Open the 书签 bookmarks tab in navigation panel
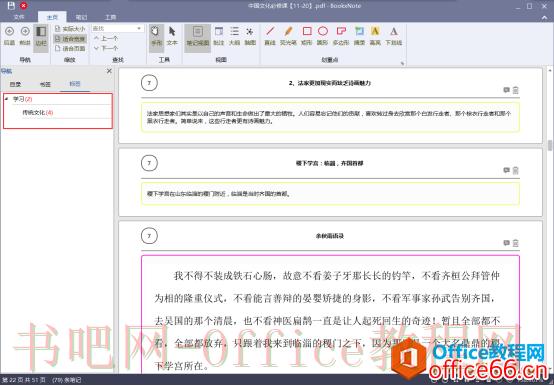The image size is (554, 386). [45, 84]
